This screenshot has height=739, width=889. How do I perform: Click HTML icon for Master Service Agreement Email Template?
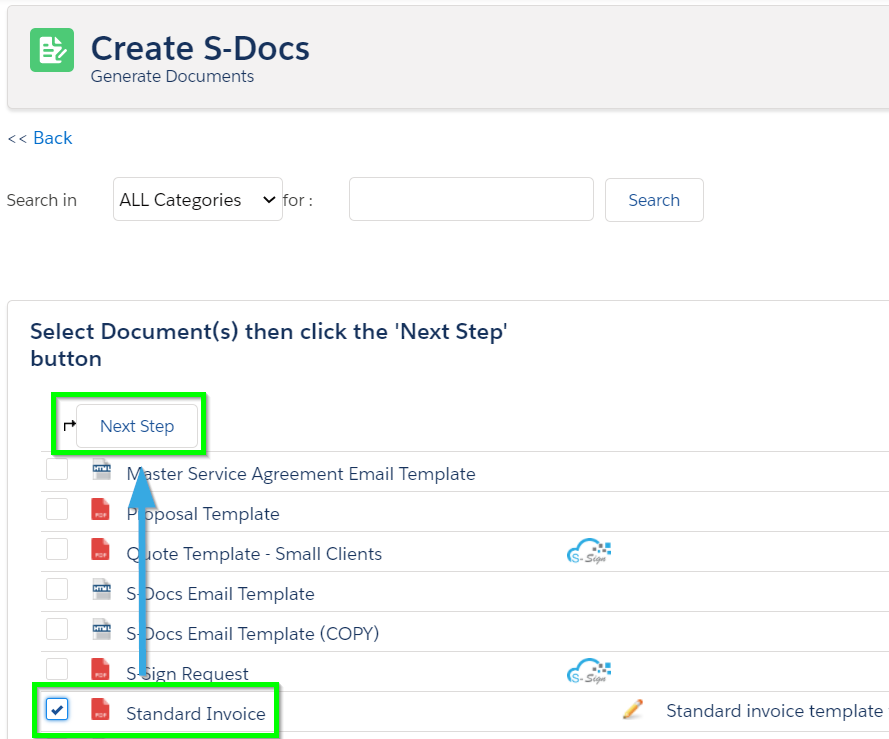tap(101, 470)
